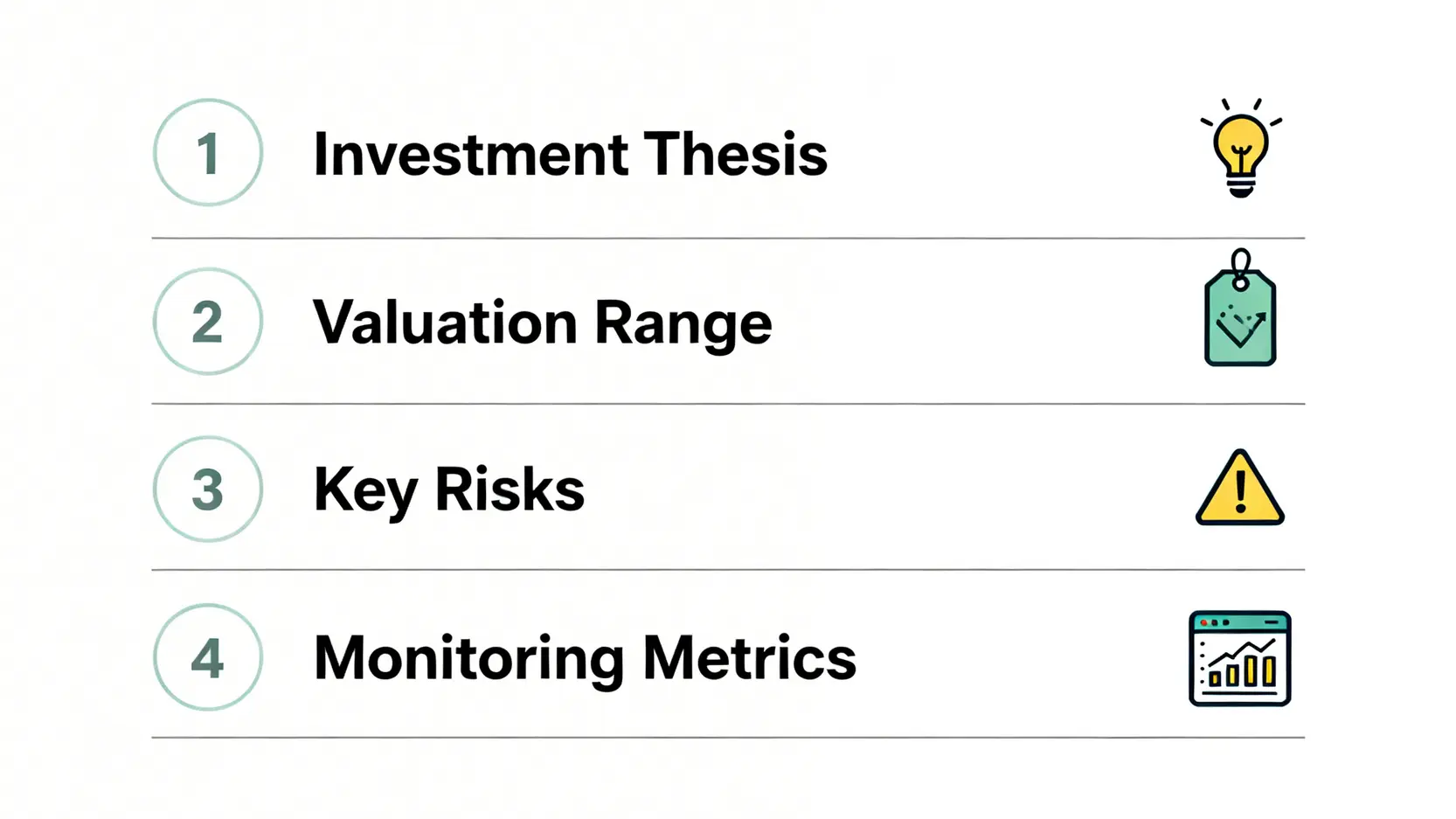Click the yellow lightbulb icon
Viewport: 1456px width, 819px height.
click(x=1240, y=149)
